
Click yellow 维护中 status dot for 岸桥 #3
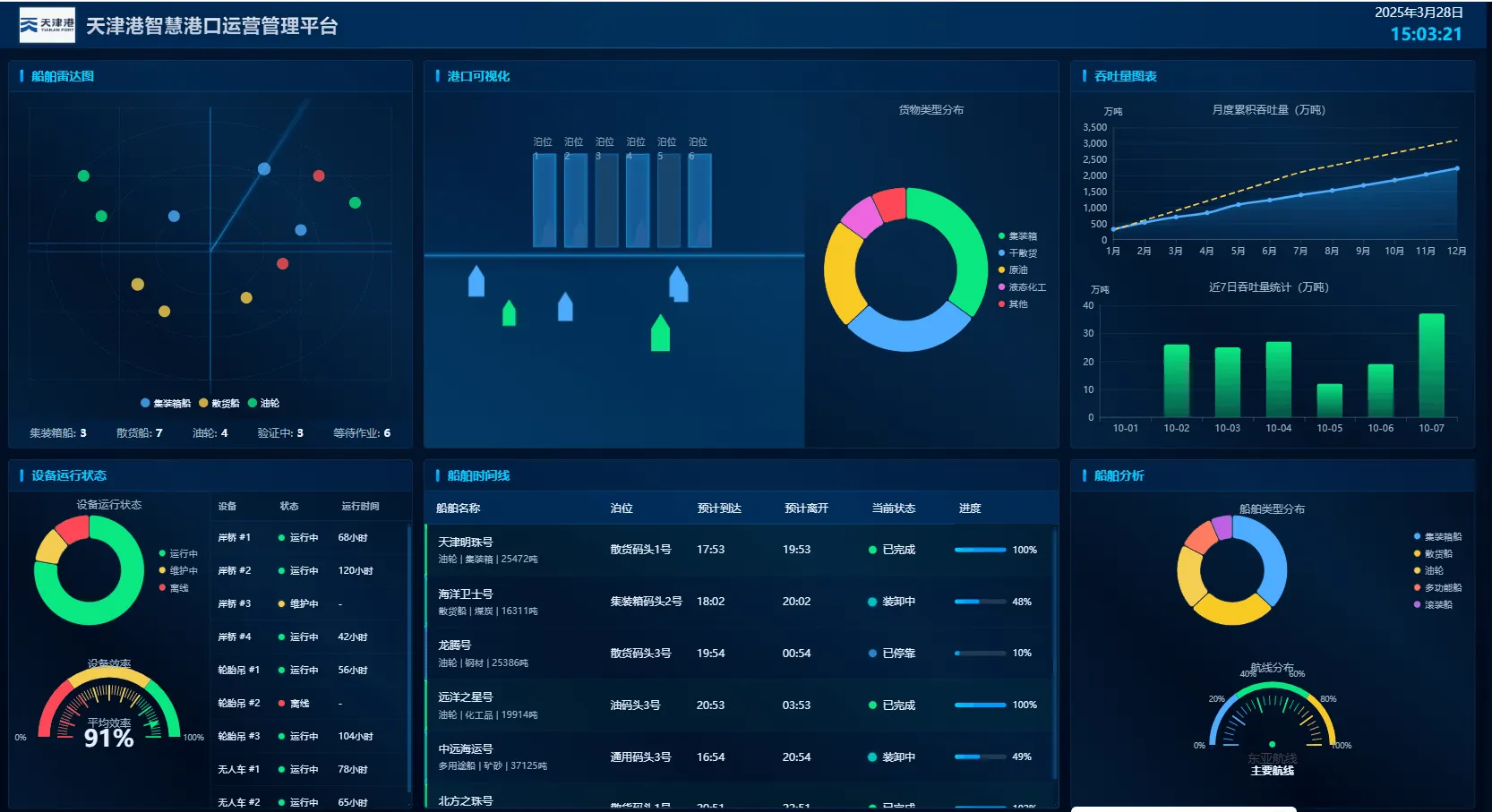coord(282,604)
